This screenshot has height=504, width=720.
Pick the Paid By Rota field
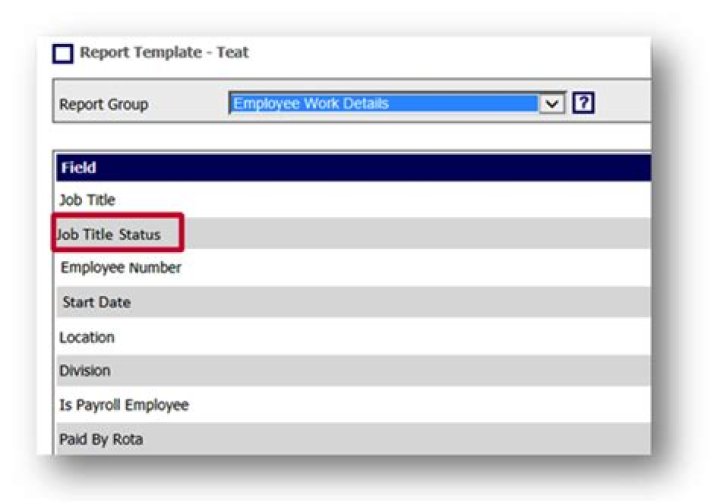click(x=353, y=439)
